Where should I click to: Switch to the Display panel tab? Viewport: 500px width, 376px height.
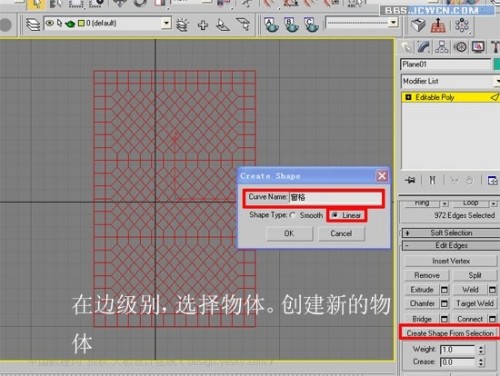click(x=478, y=47)
